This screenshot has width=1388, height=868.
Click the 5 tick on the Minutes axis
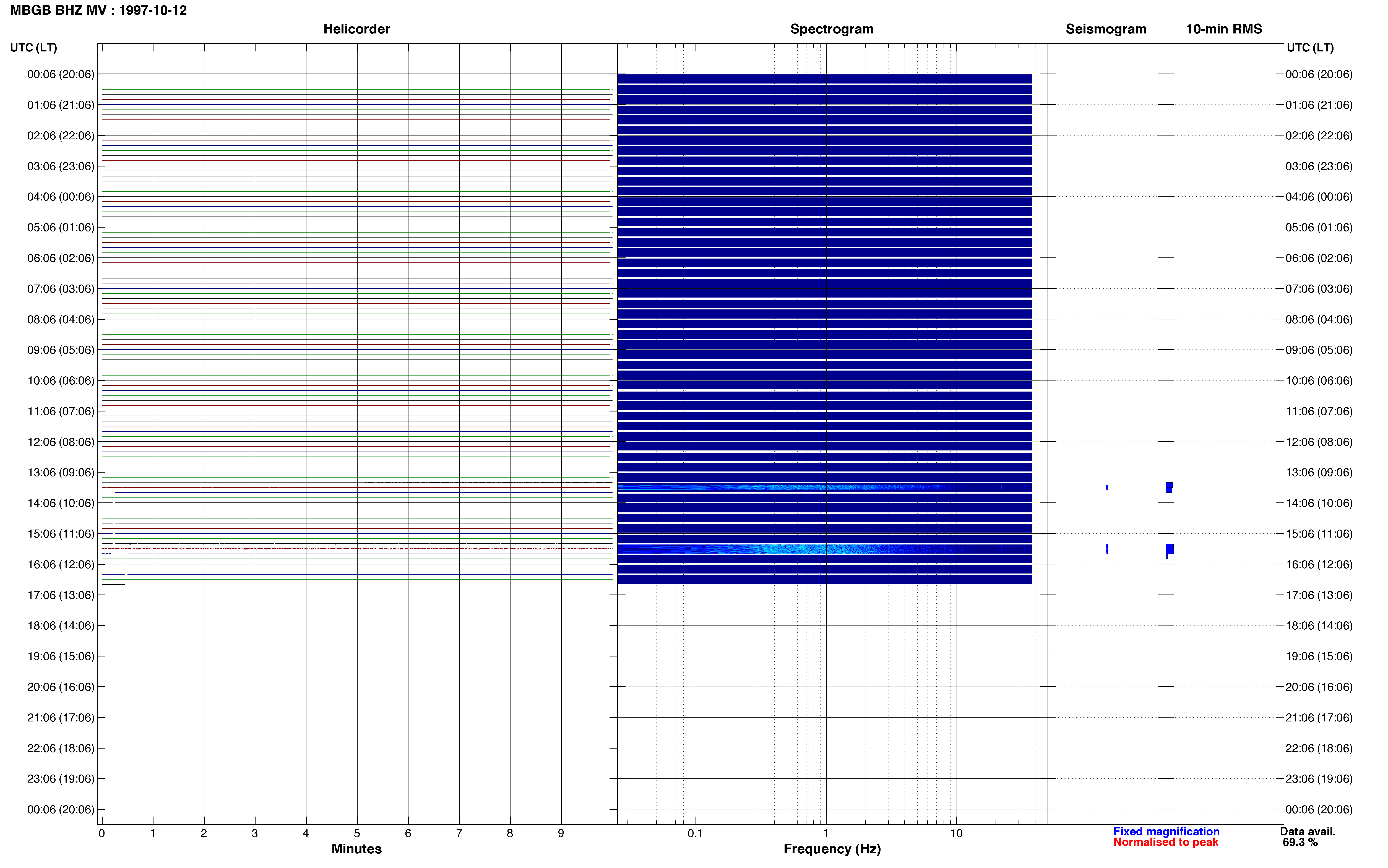(356, 833)
